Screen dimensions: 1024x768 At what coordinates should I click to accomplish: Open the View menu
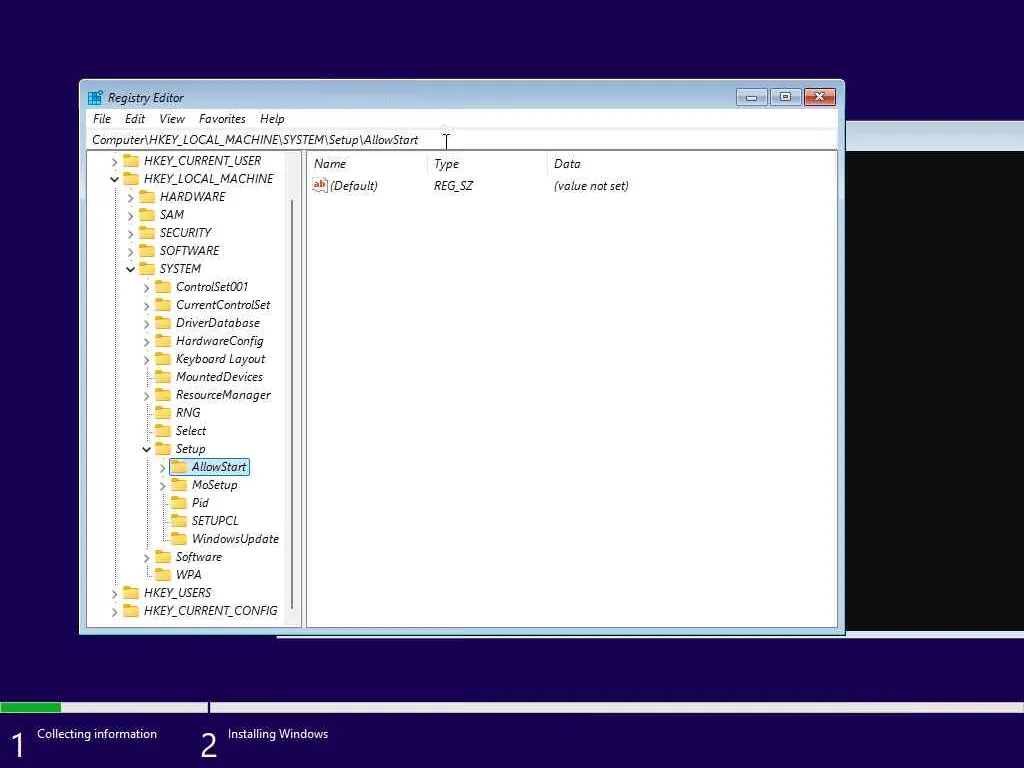point(172,119)
